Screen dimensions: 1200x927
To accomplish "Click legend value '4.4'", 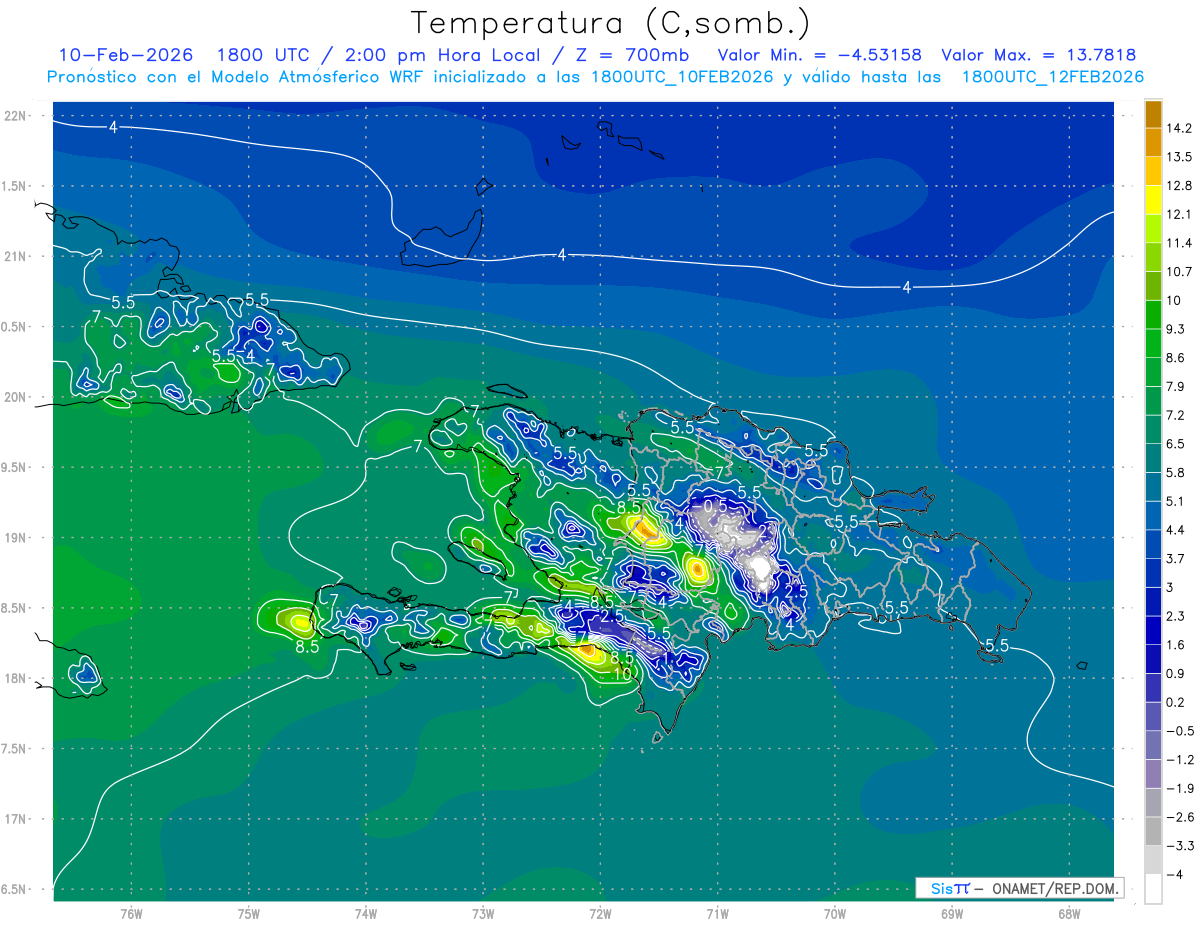I will pos(1174,530).
